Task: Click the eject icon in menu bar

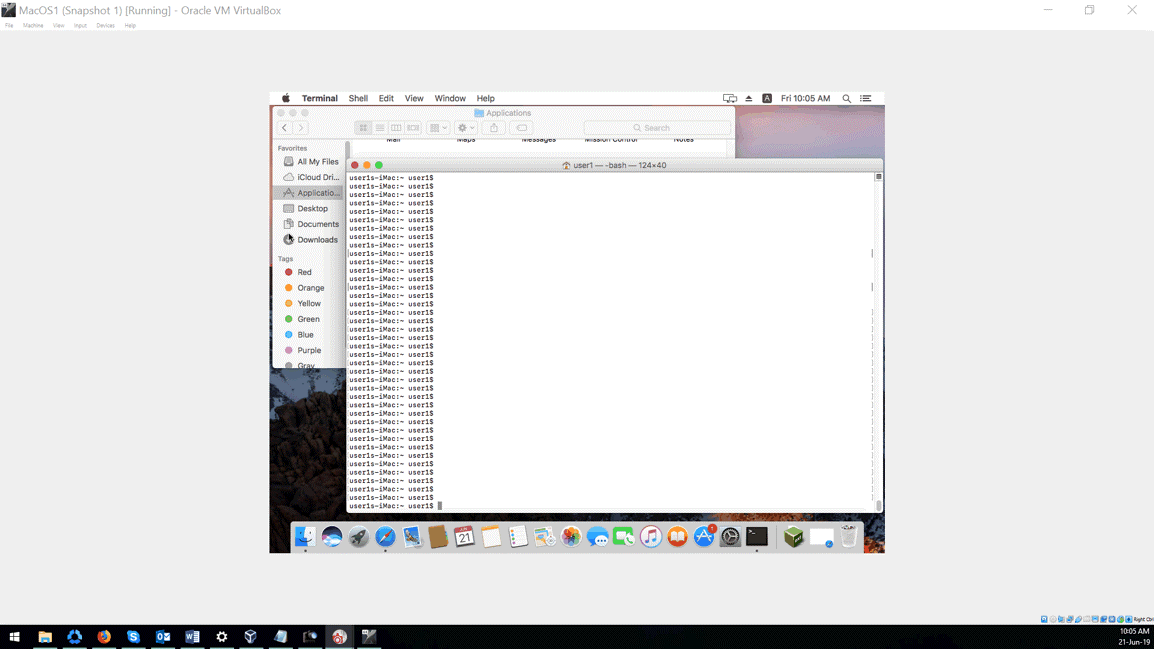Action: (x=748, y=98)
